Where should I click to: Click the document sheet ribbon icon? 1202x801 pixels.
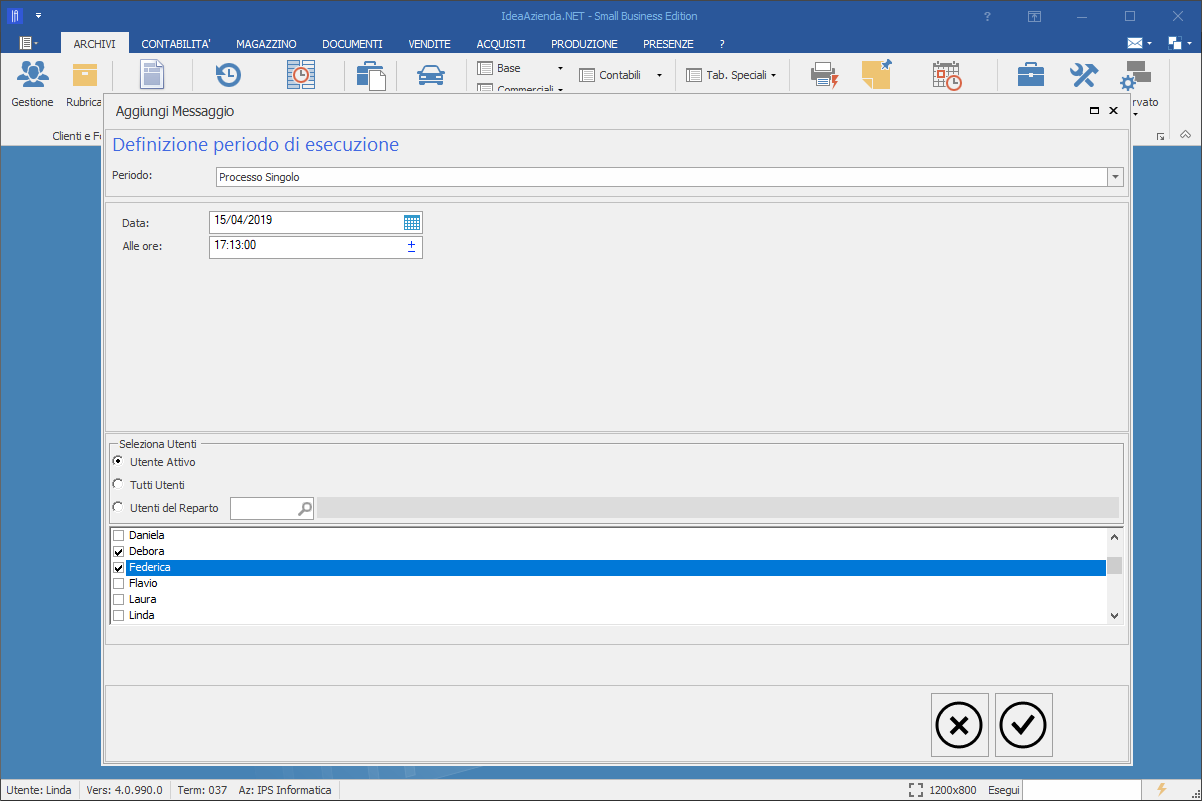tap(152, 76)
